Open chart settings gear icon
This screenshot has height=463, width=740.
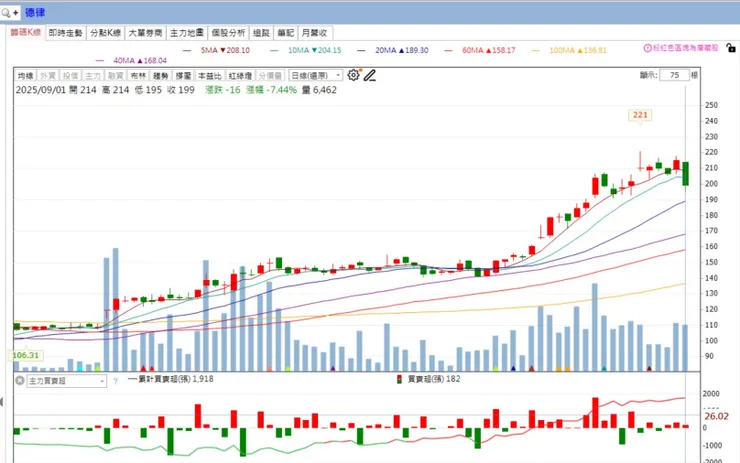[x=353, y=75]
